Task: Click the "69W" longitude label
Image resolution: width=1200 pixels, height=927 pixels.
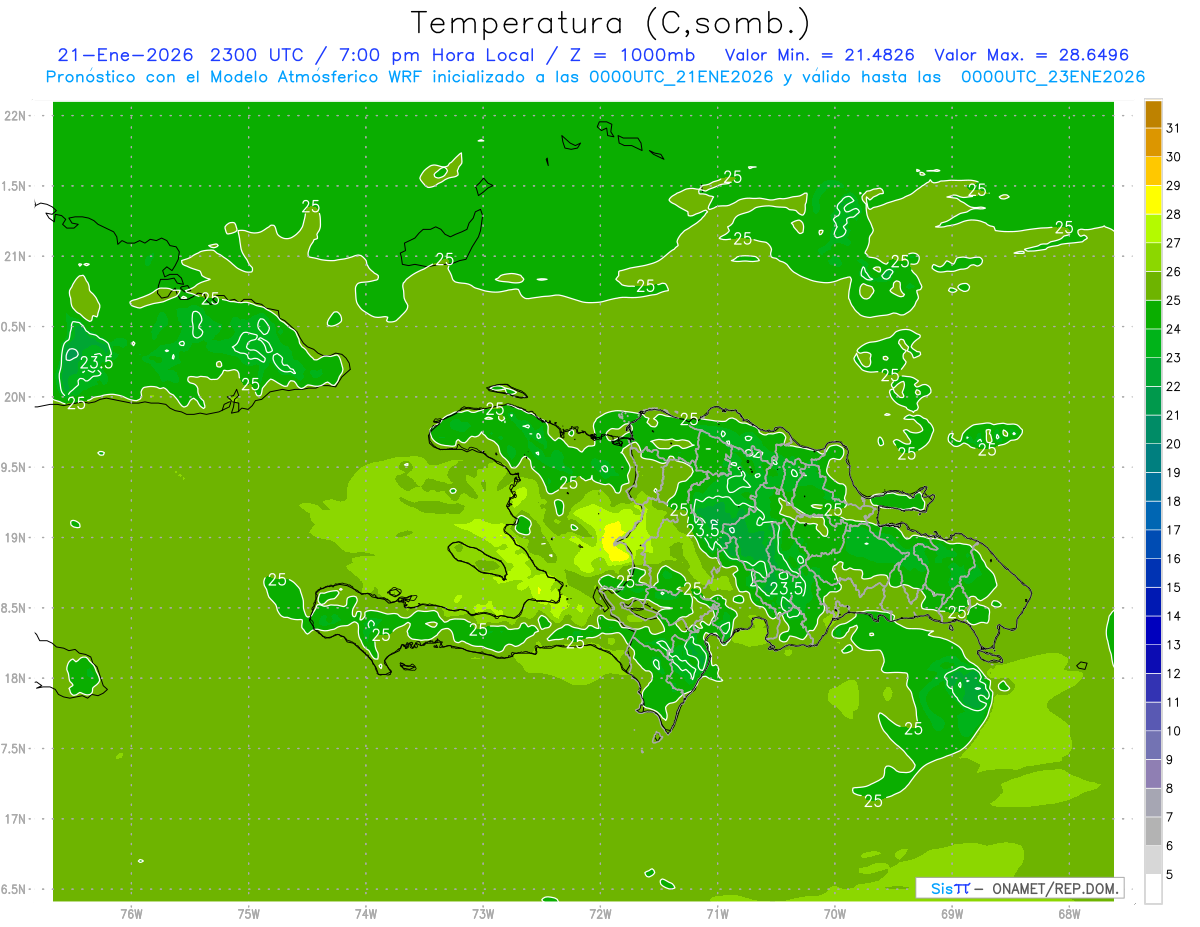Action: 952,914
